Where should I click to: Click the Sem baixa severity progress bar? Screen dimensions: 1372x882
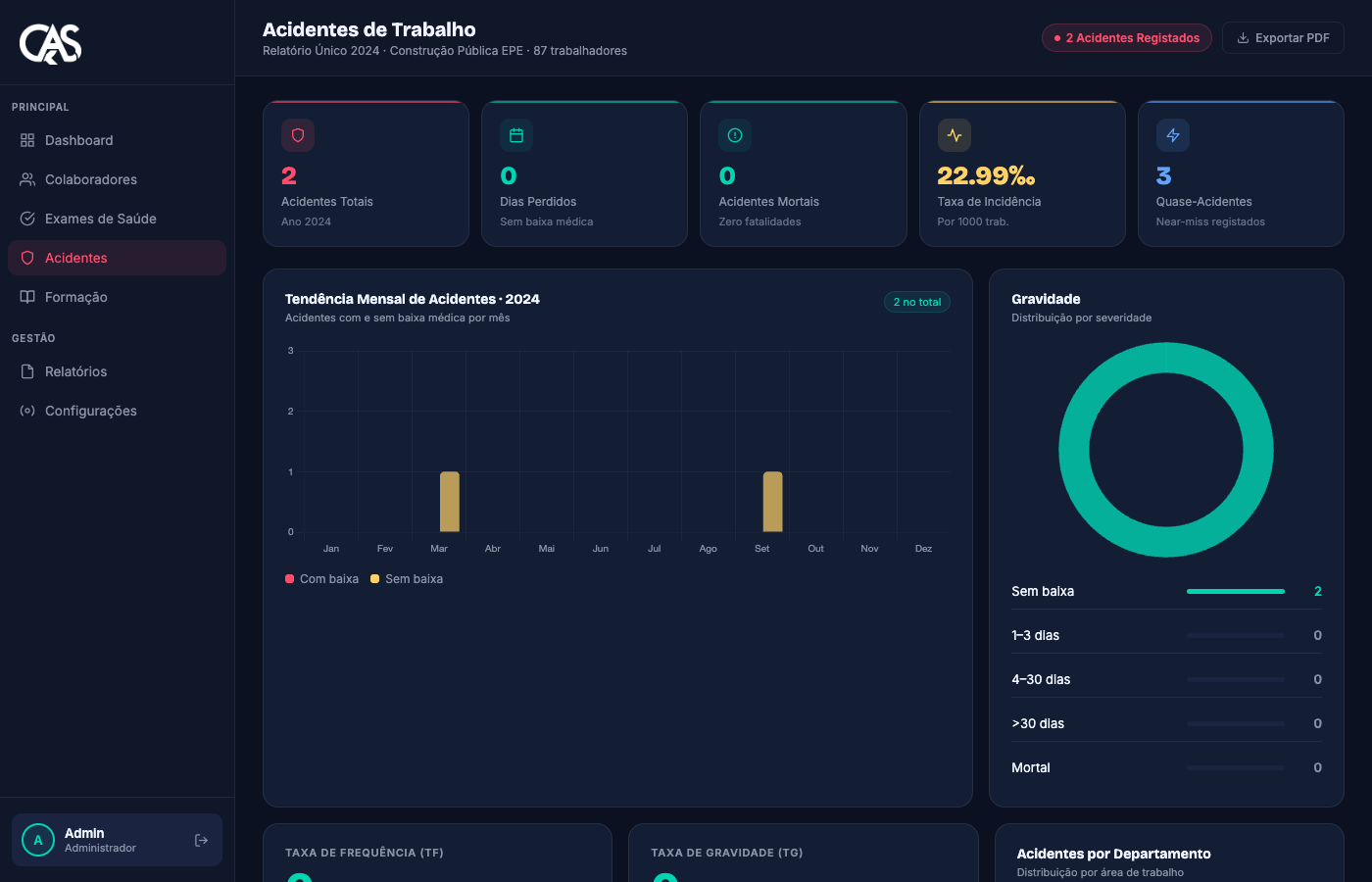click(1236, 591)
